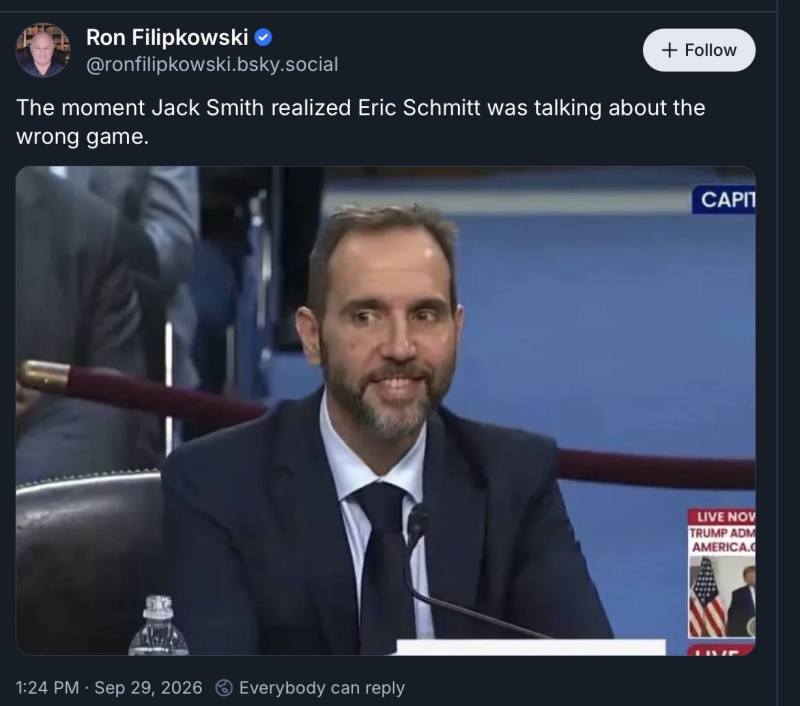This screenshot has width=800, height=706.
Task: Open the embedded hearing photo in full view
Action: 386,411
